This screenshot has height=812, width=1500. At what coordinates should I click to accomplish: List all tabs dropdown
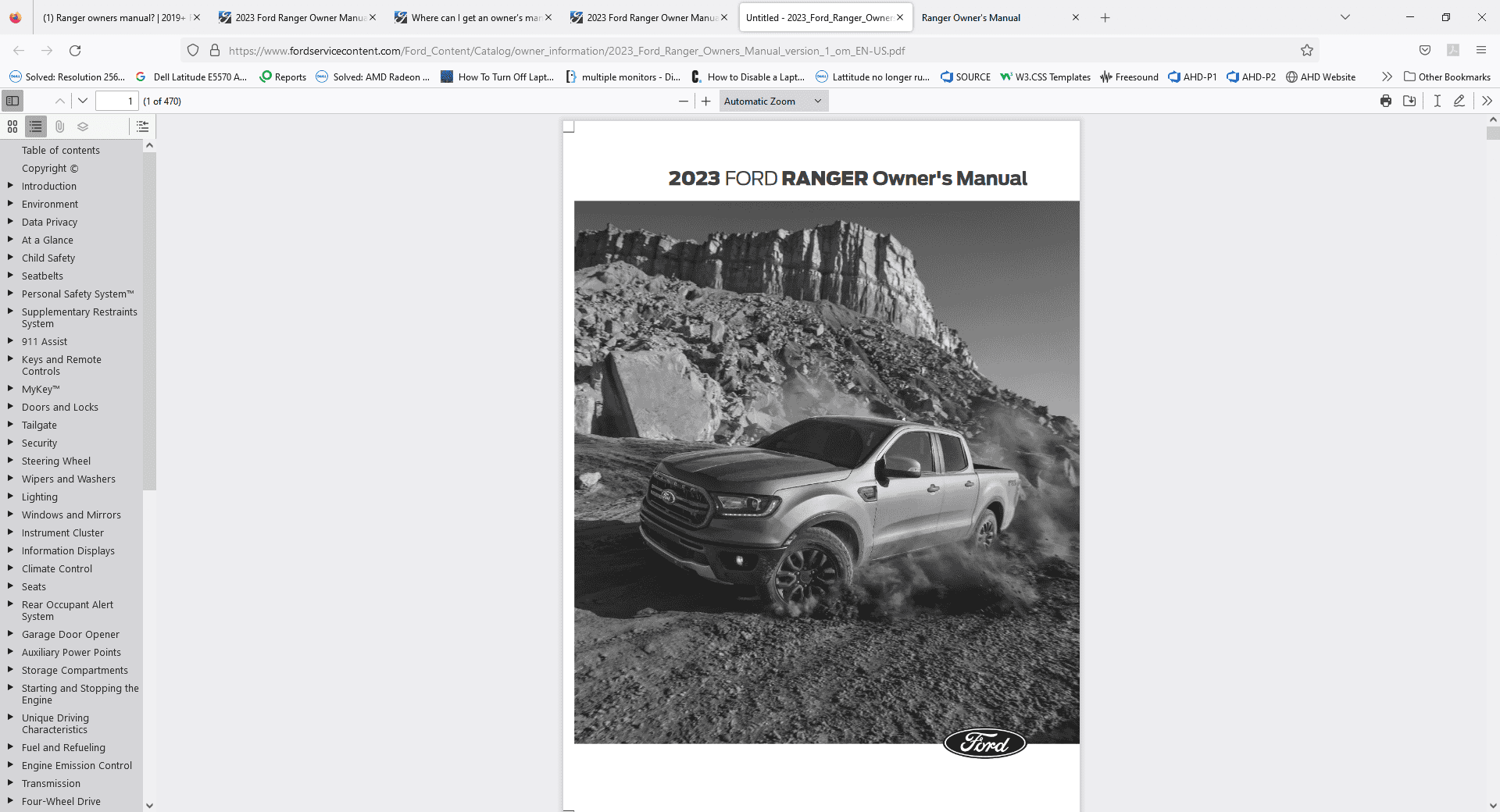point(1345,17)
